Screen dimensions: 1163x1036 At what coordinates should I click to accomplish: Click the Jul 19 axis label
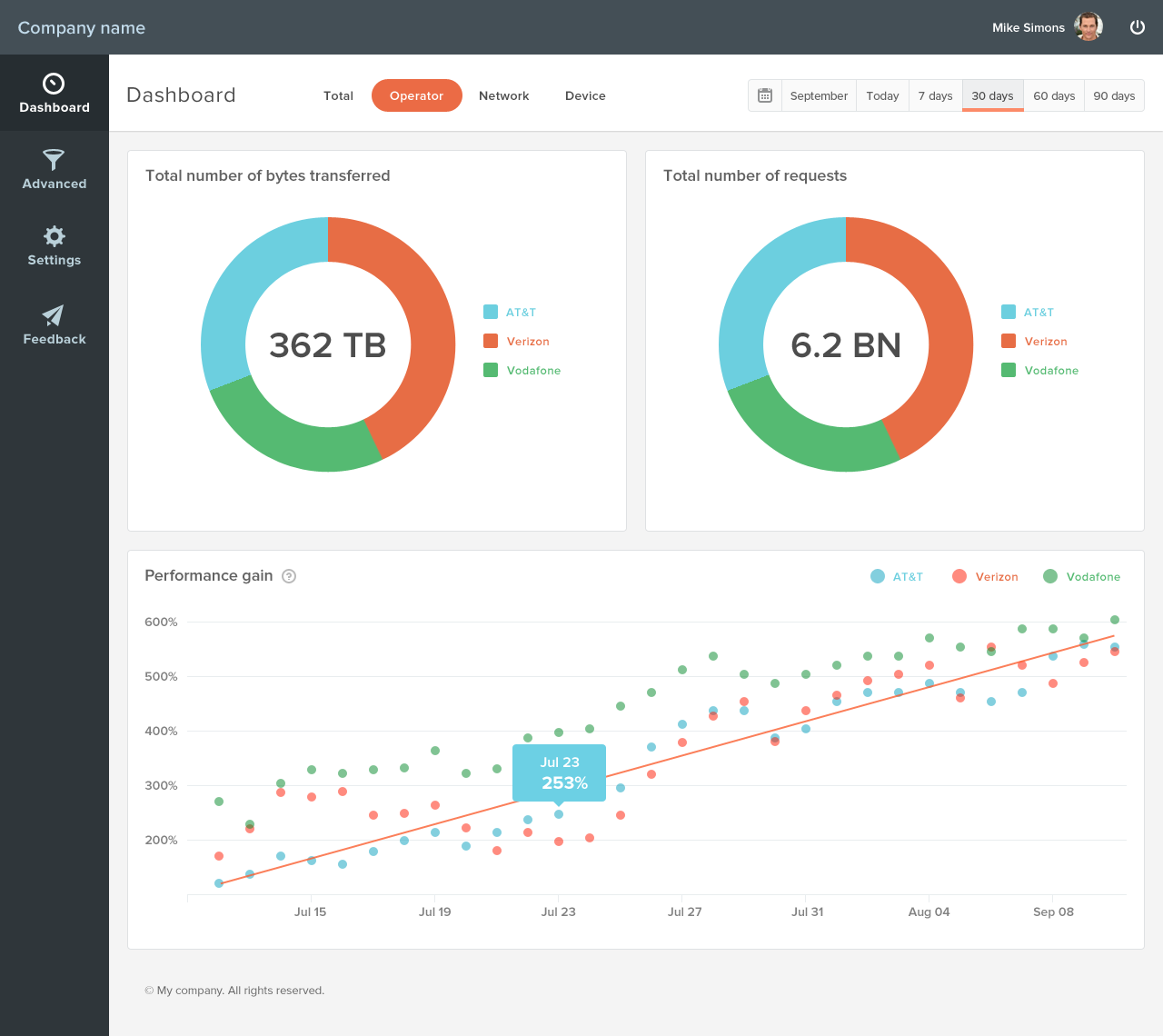pyautogui.click(x=434, y=911)
